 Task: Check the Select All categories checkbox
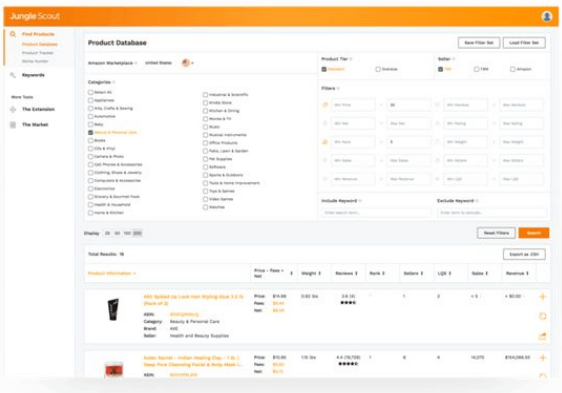pyautogui.click(x=90, y=92)
